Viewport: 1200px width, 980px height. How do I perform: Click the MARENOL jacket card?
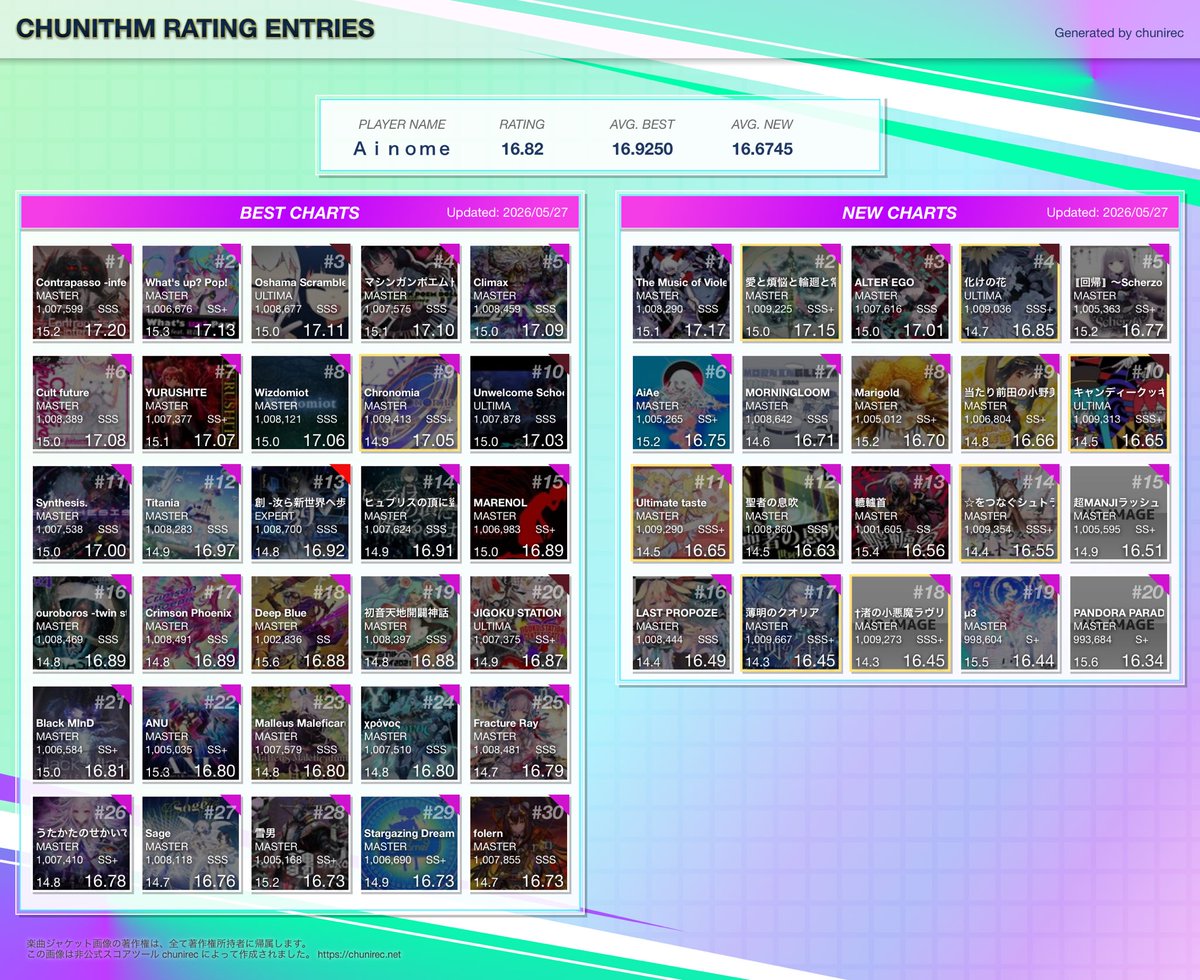point(519,513)
